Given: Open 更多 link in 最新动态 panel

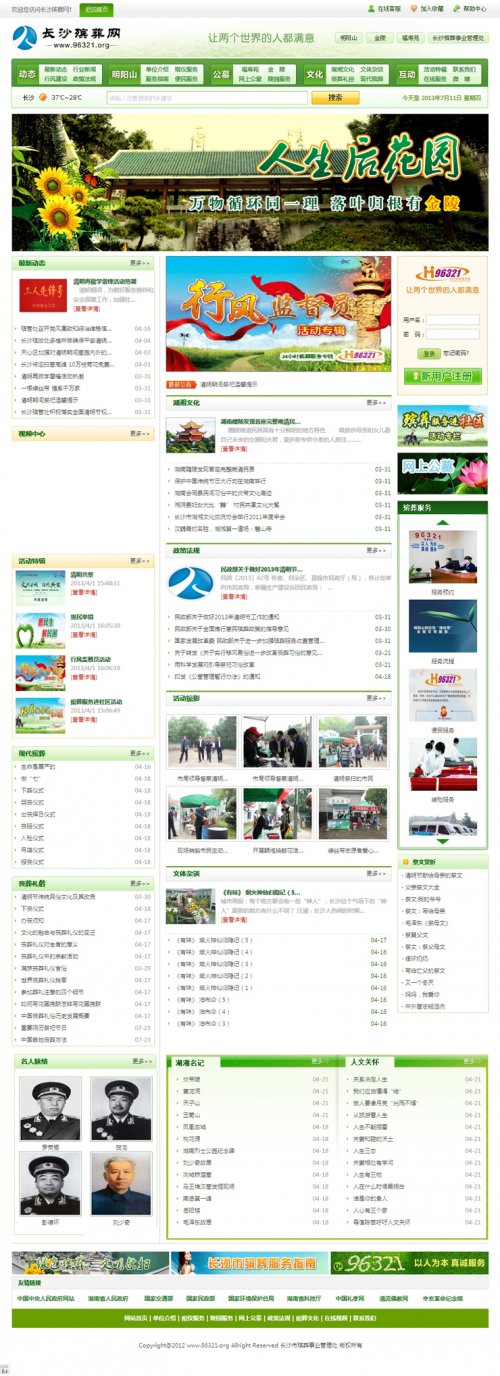Looking at the screenshot, I should [141, 263].
